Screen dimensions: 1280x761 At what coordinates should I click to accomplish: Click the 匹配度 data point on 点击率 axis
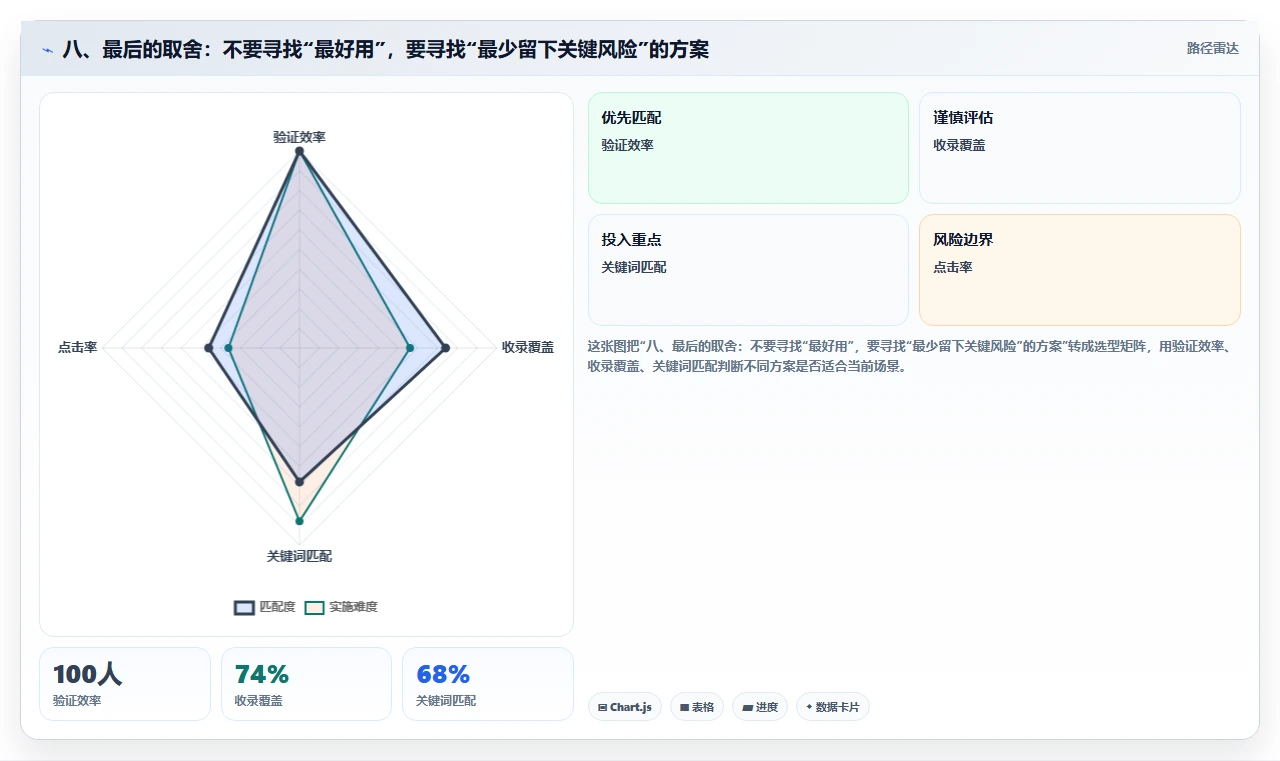pyautogui.click(x=208, y=348)
